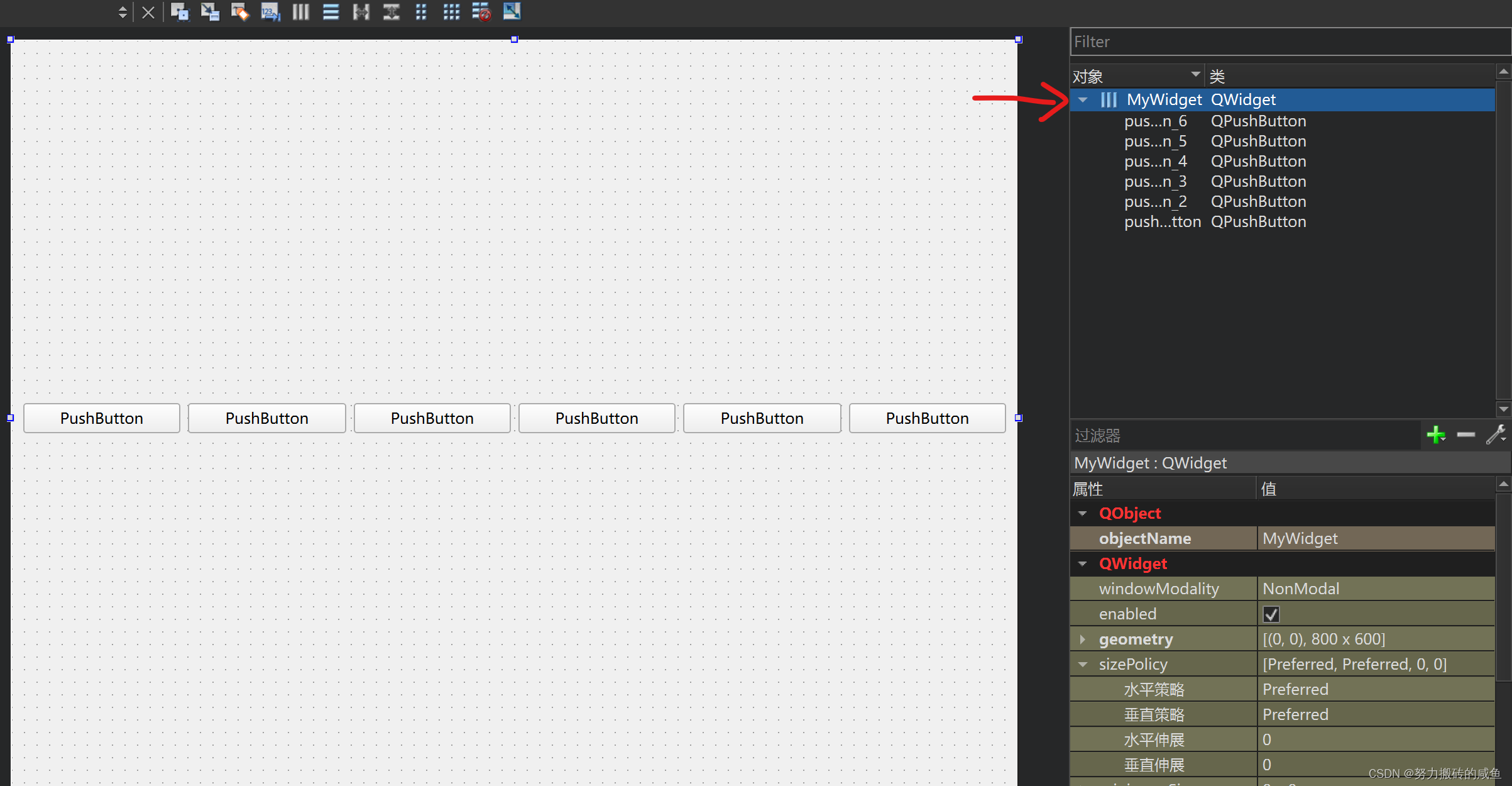Collapse the sizePolicy property group

pyautogui.click(x=1083, y=665)
